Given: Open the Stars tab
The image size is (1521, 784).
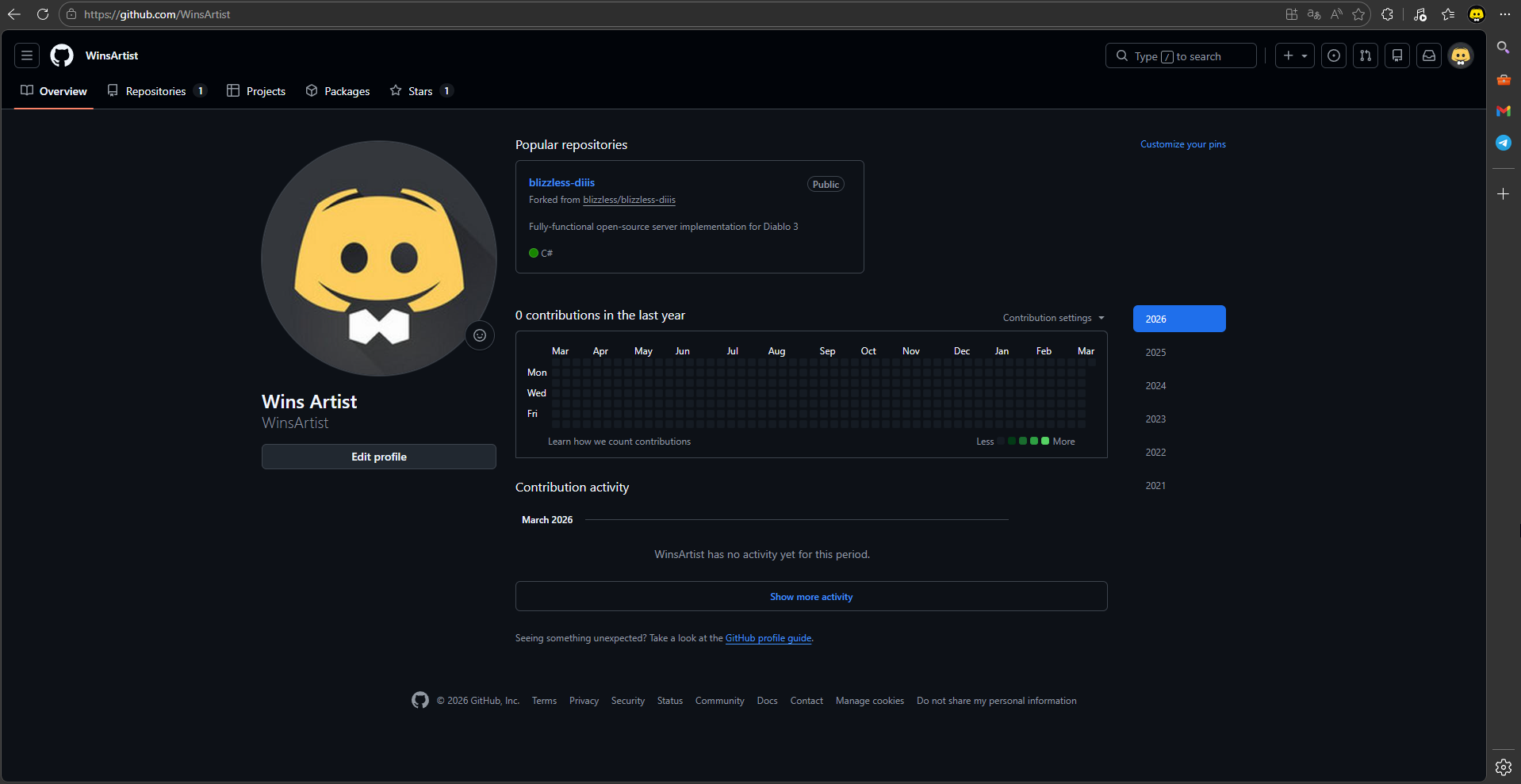Looking at the screenshot, I should 421,91.
